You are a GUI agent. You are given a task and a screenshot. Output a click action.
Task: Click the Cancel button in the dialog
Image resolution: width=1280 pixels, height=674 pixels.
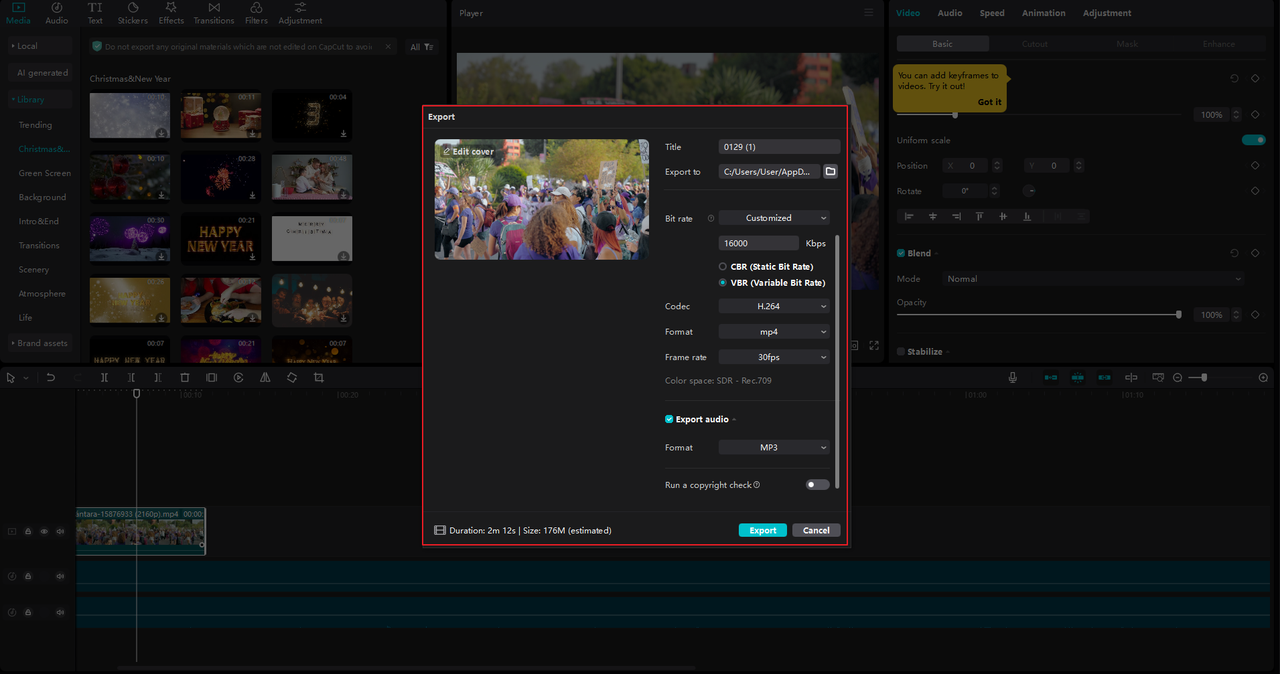point(816,530)
